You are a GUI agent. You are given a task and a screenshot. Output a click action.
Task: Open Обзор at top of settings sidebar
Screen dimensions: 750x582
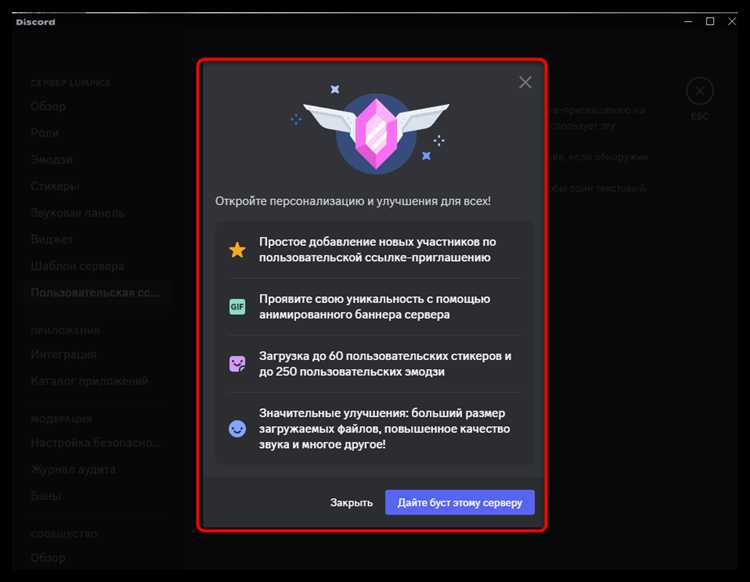(48, 106)
